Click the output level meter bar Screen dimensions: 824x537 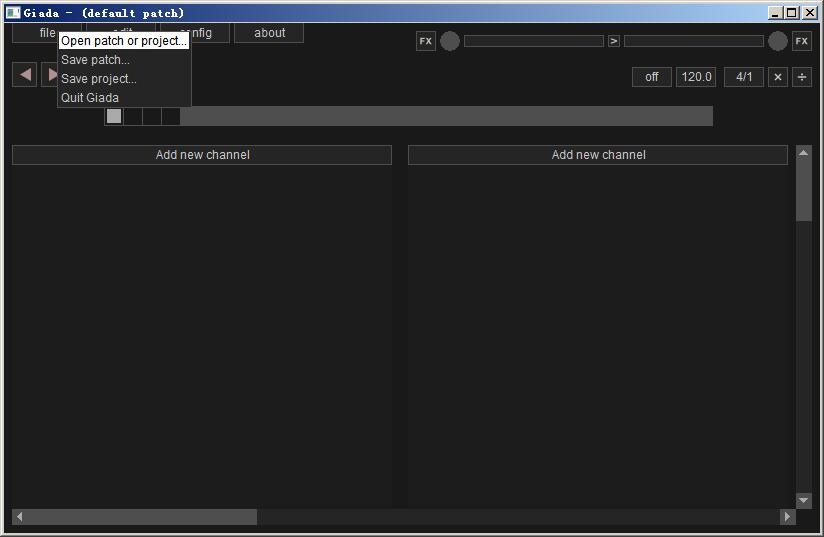coord(694,41)
